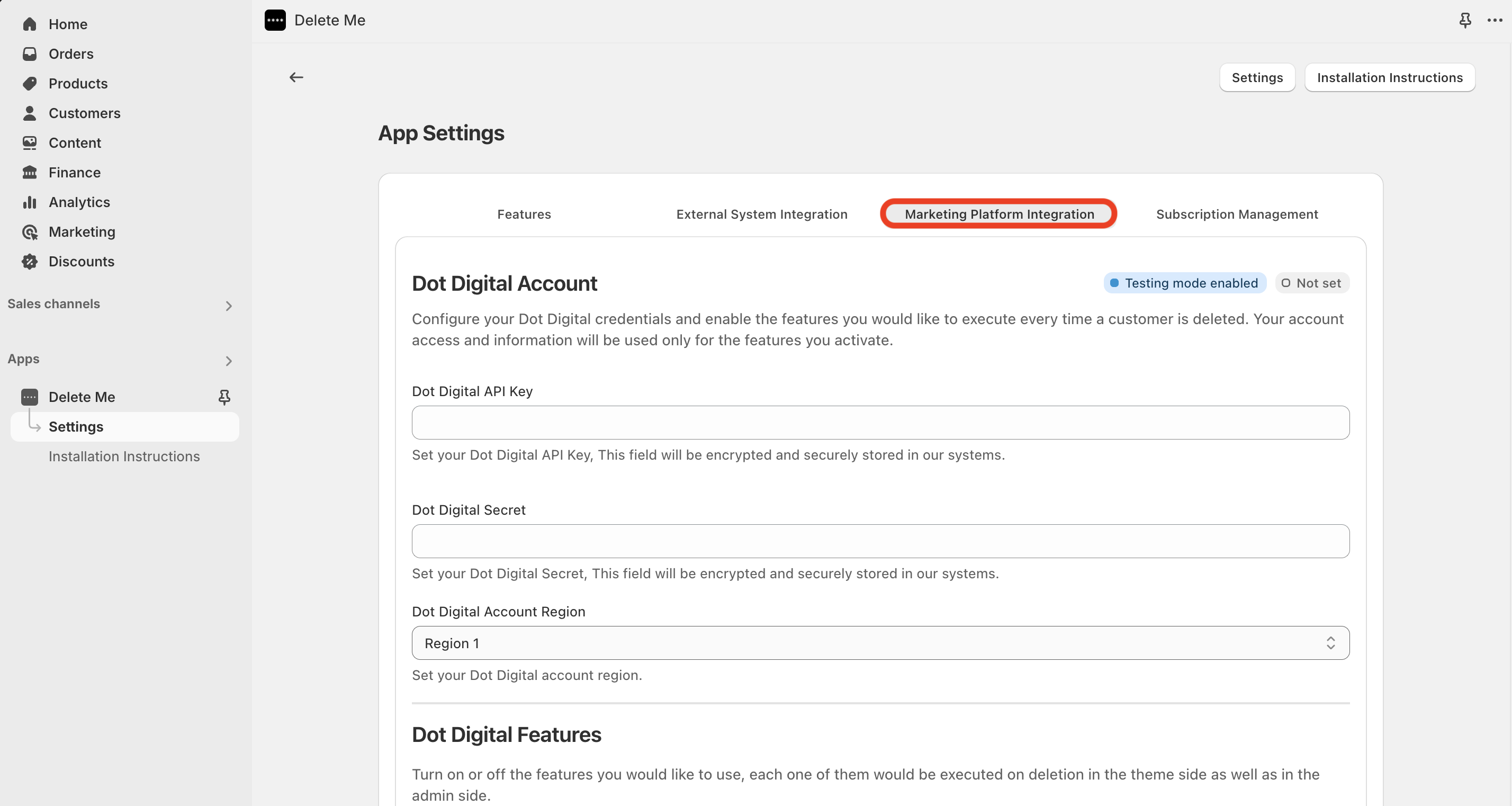Image resolution: width=1512 pixels, height=806 pixels.
Task: Click the Testing mode enabled badge
Action: pyautogui.click(x=1184, y=283)
